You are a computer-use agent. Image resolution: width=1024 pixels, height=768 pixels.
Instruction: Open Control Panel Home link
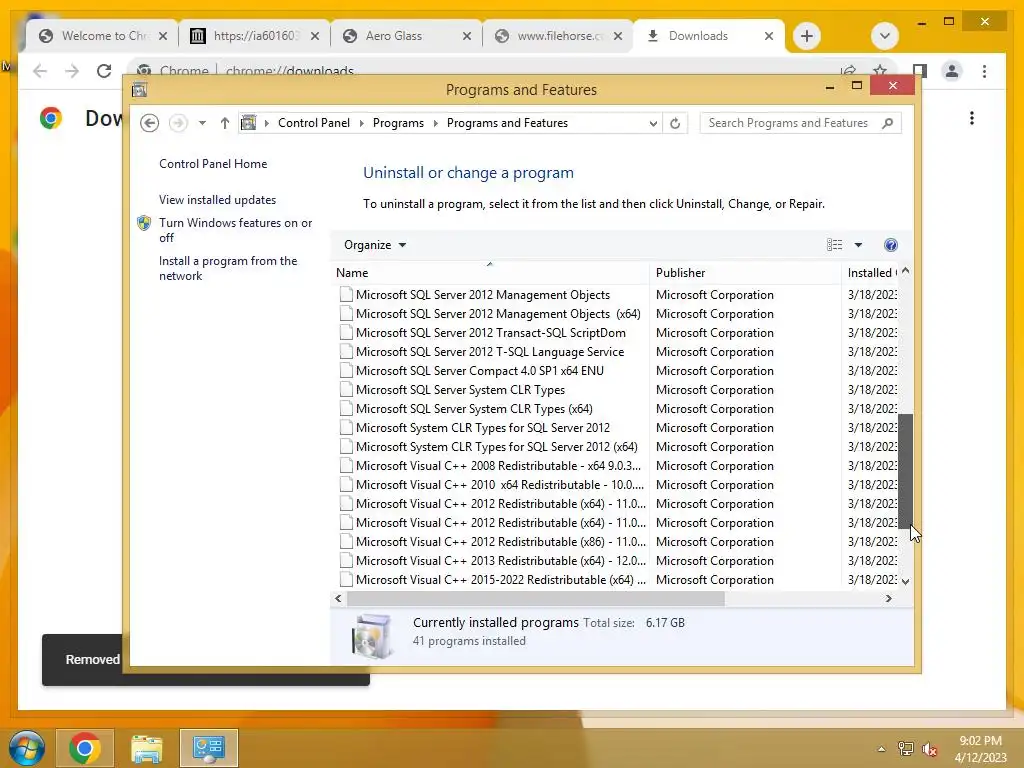point(213,164)
